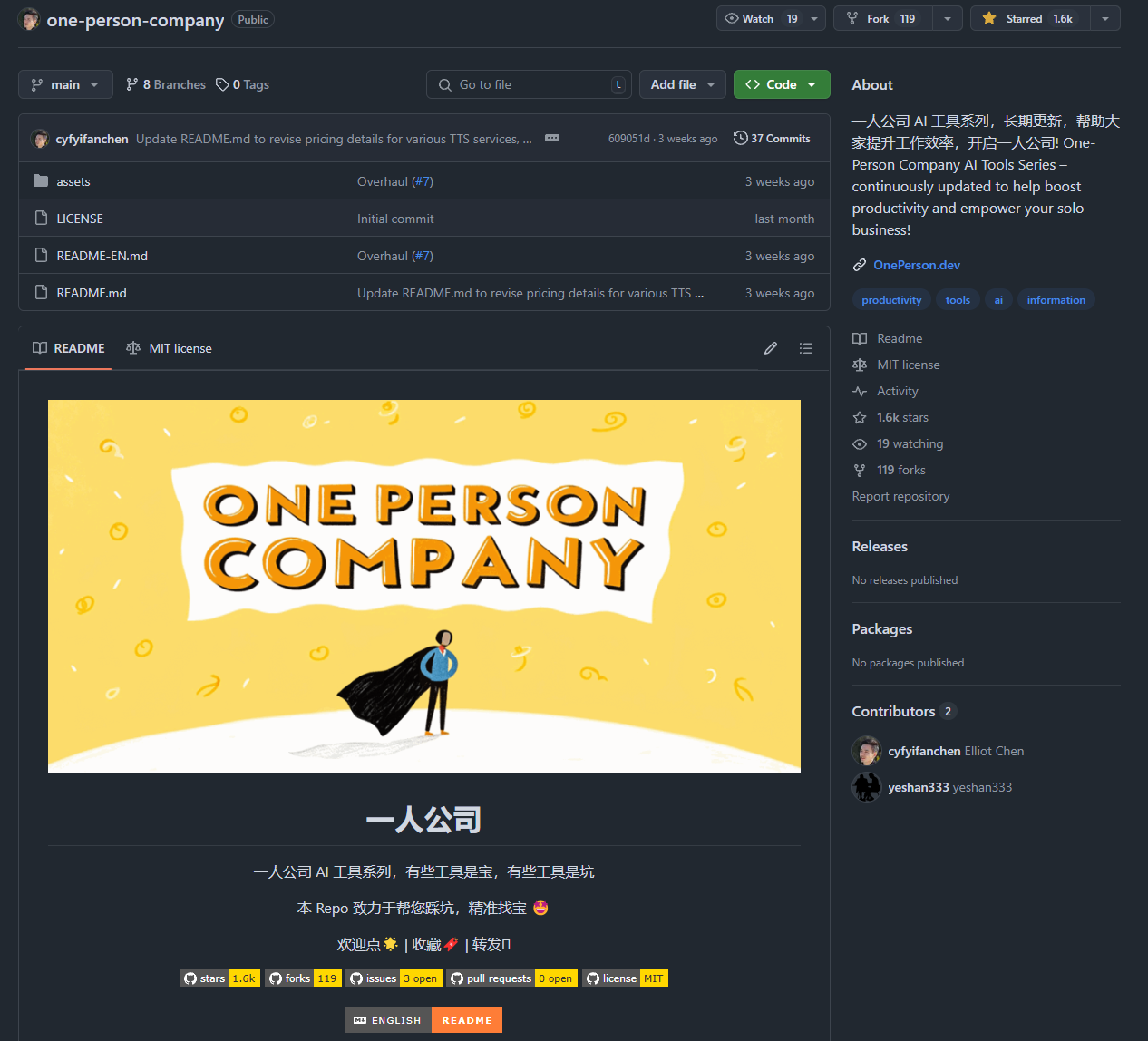Open the green Code dropdown
This screenshot has height=1041, width=1148.
click(x=781, y=84)
